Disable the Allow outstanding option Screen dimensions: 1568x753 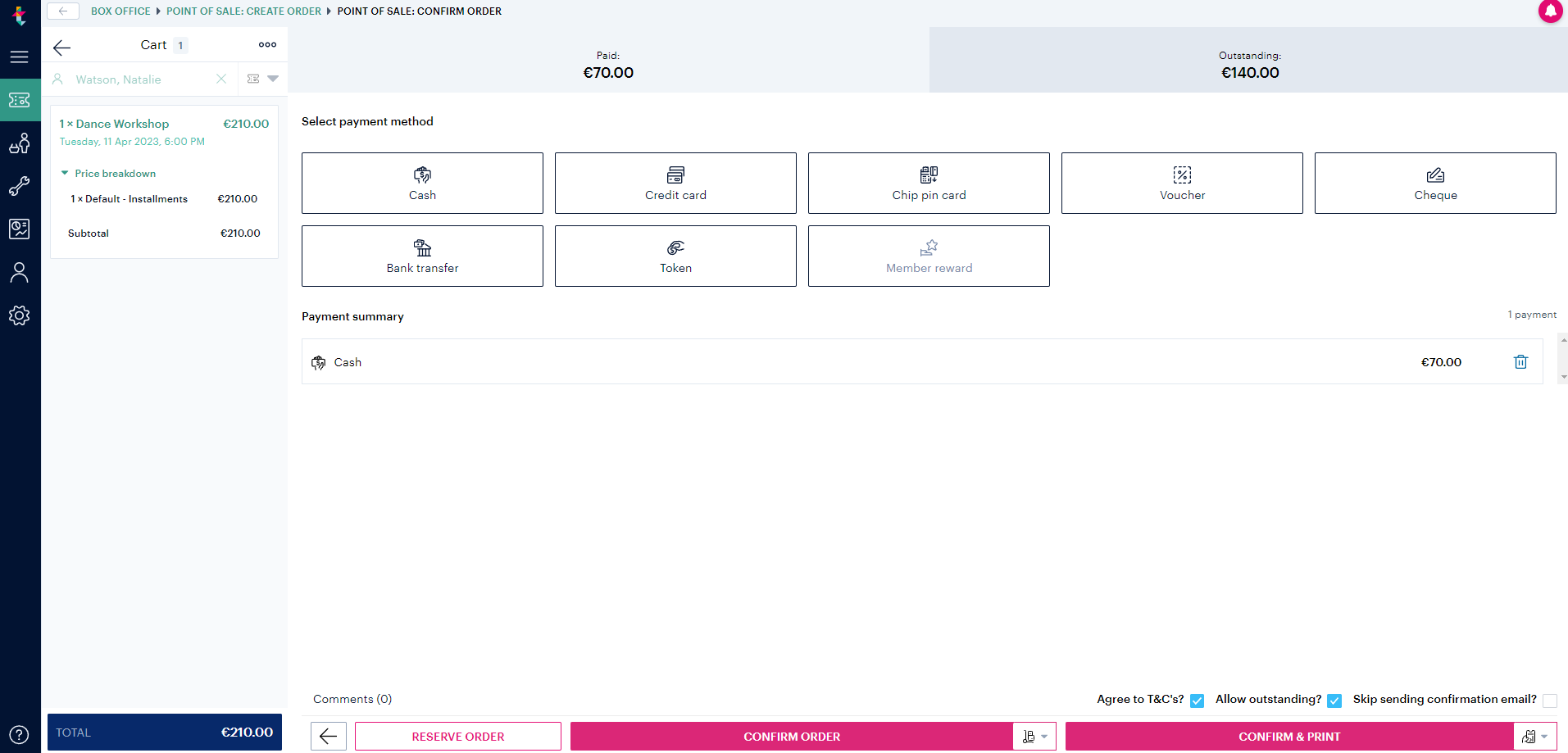pos(1334,701)
